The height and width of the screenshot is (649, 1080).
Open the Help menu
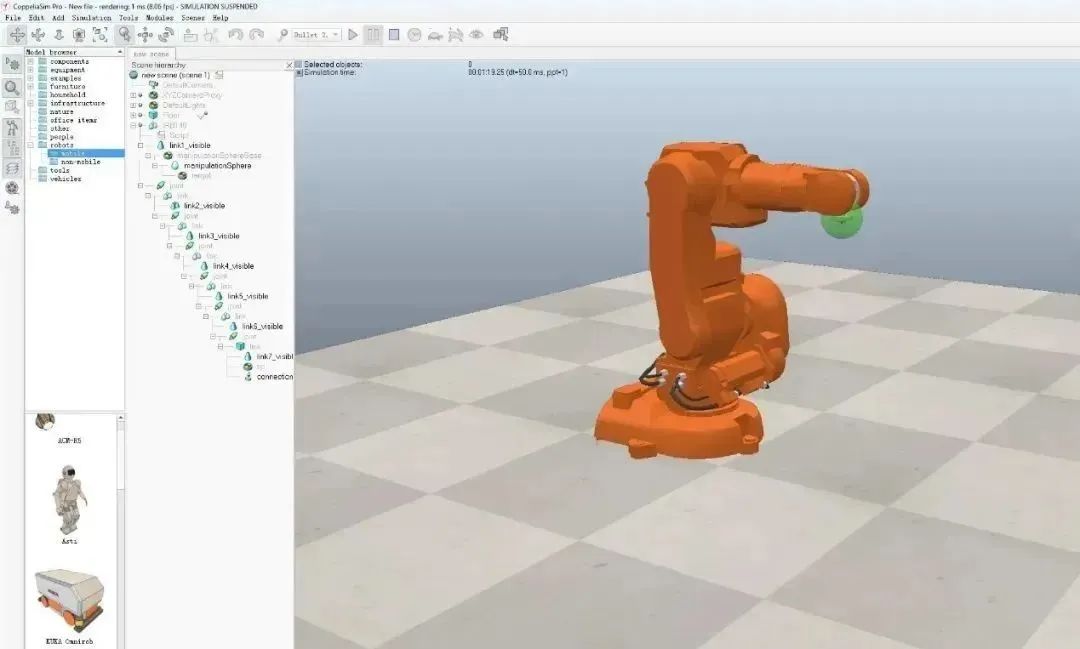220,18
